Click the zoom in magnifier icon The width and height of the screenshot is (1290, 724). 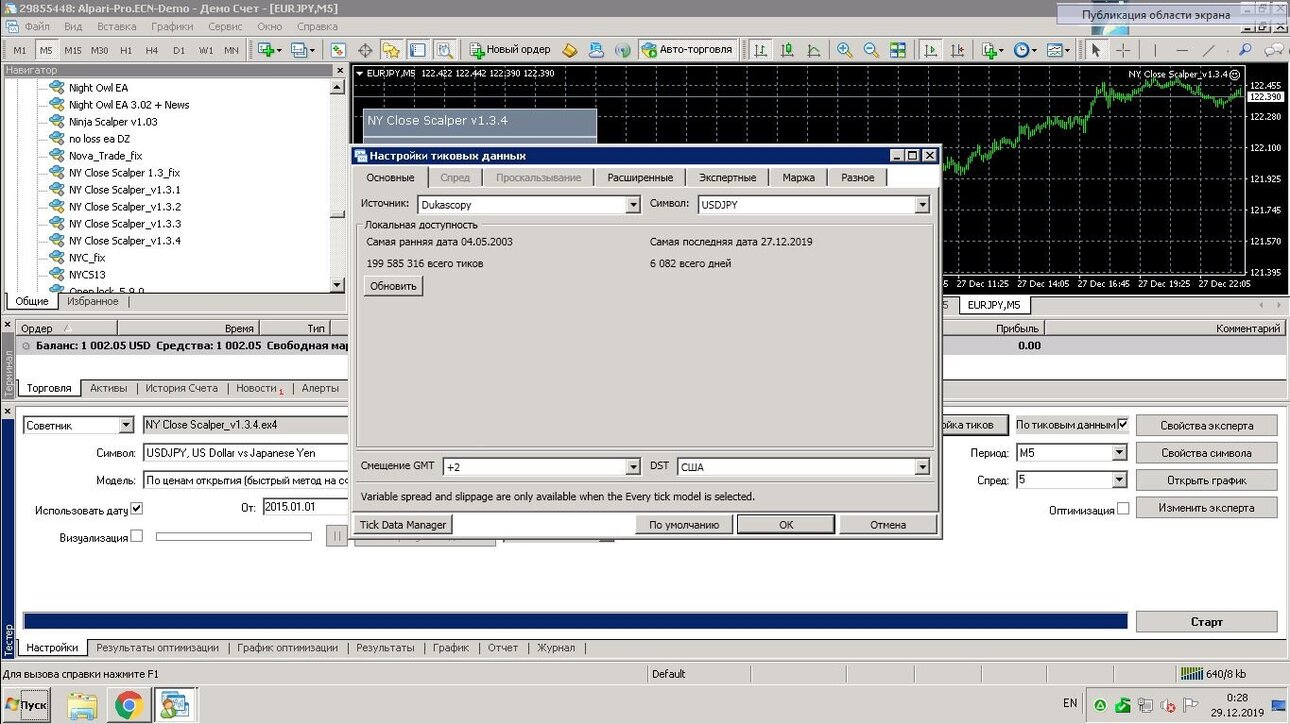[845, 49]
